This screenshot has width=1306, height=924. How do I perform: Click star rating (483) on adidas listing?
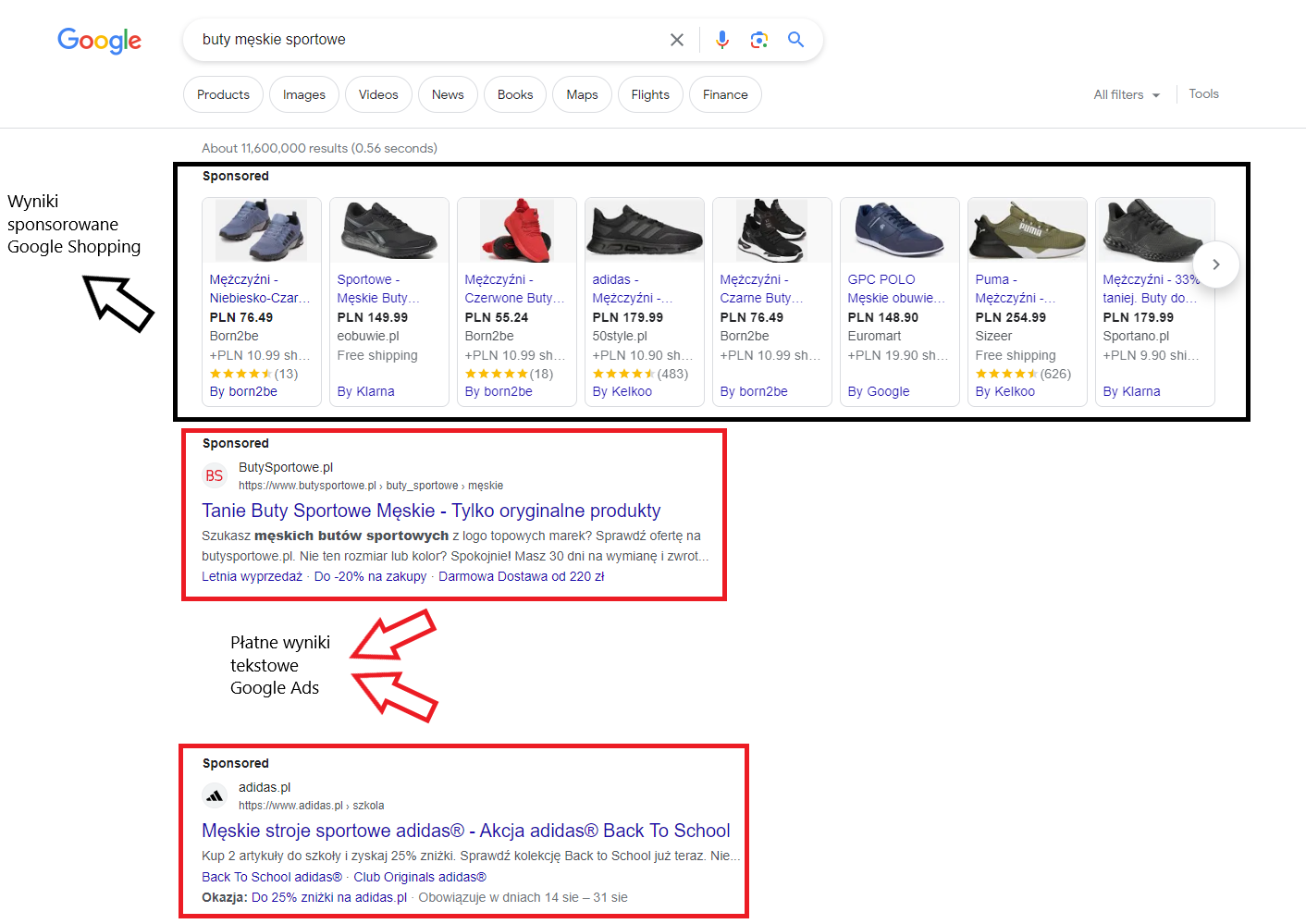[x=640, y=374]
